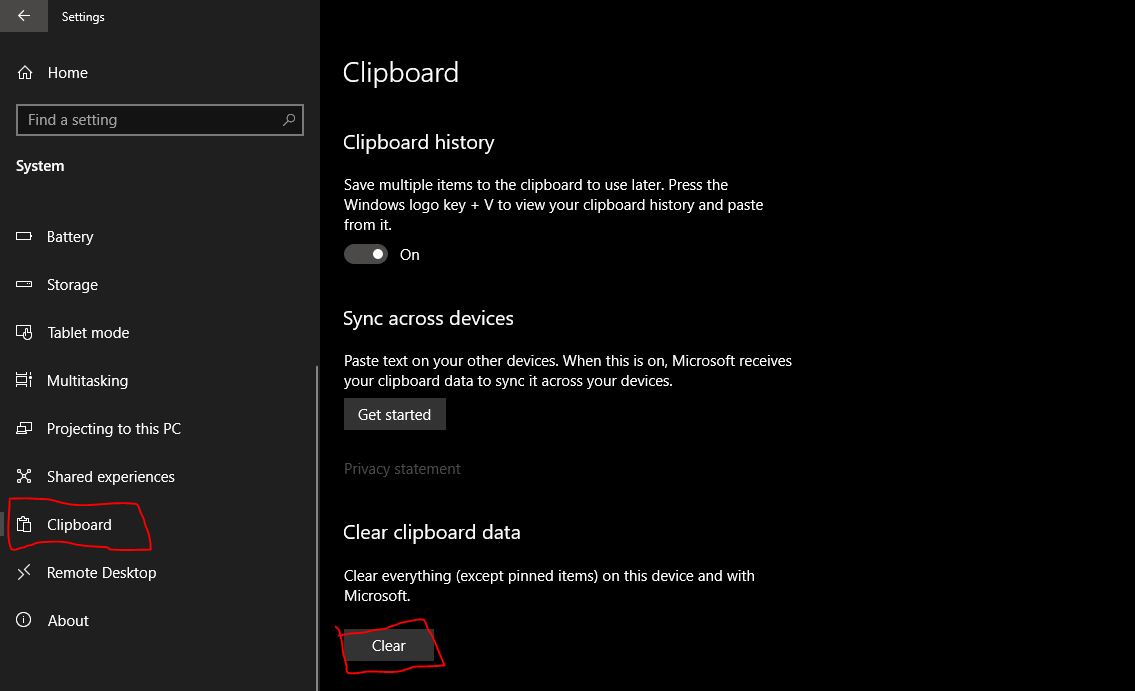Click the back arrow in Settings
The width and height of the screenshot is (1135, 691).
23,16
